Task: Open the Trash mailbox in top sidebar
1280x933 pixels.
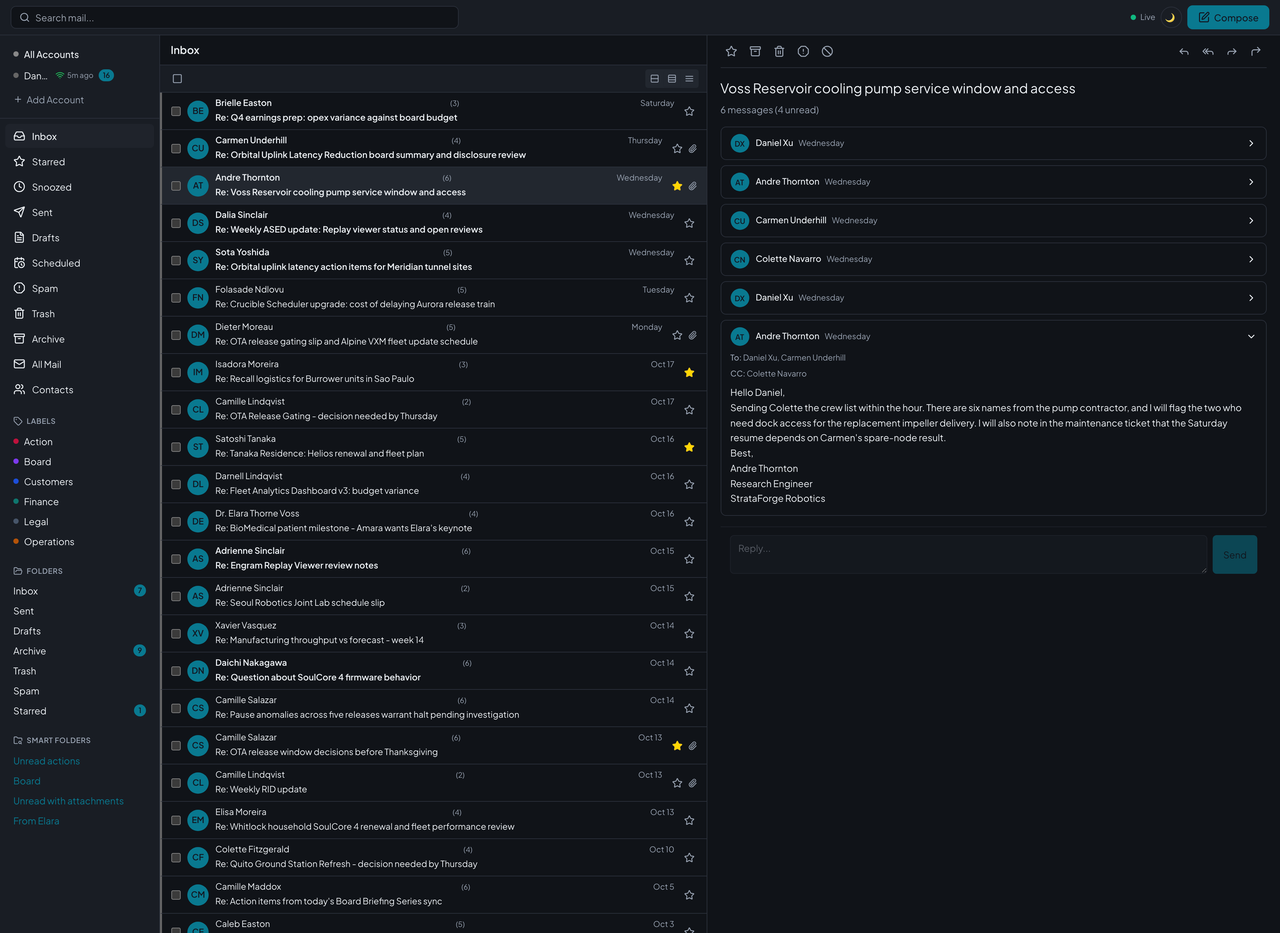Action: tap(80, 314)
